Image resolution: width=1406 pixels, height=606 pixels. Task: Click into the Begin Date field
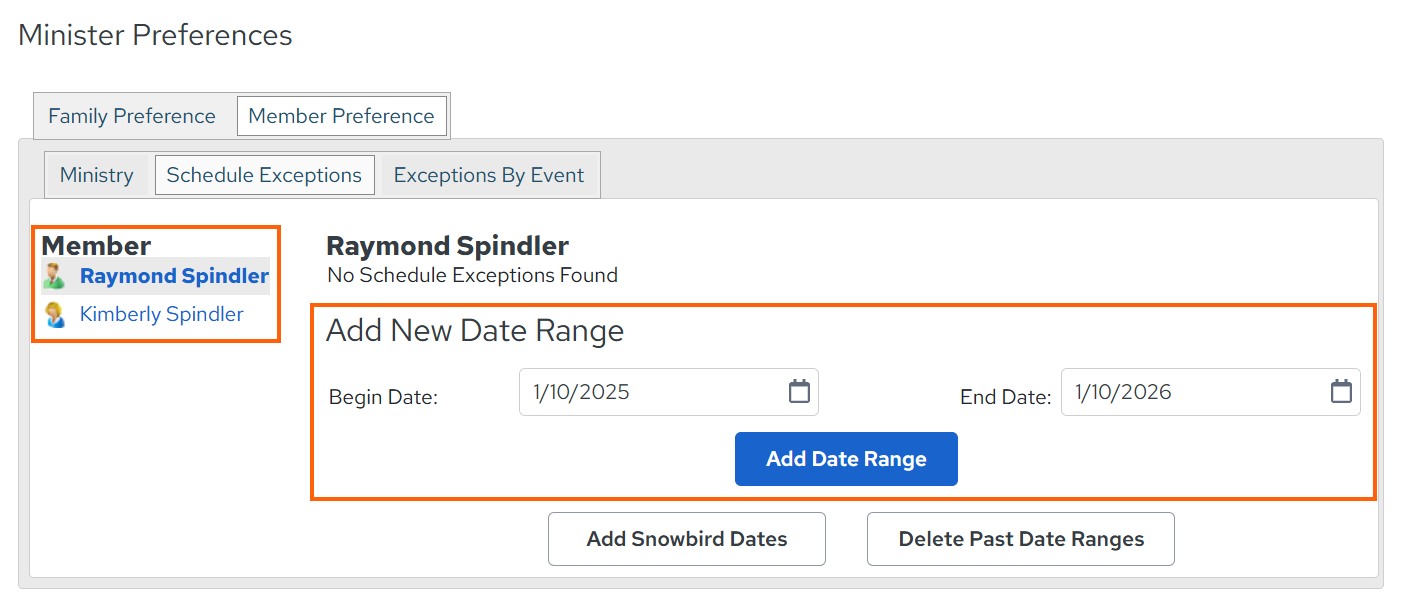click(x=669, y=392)
